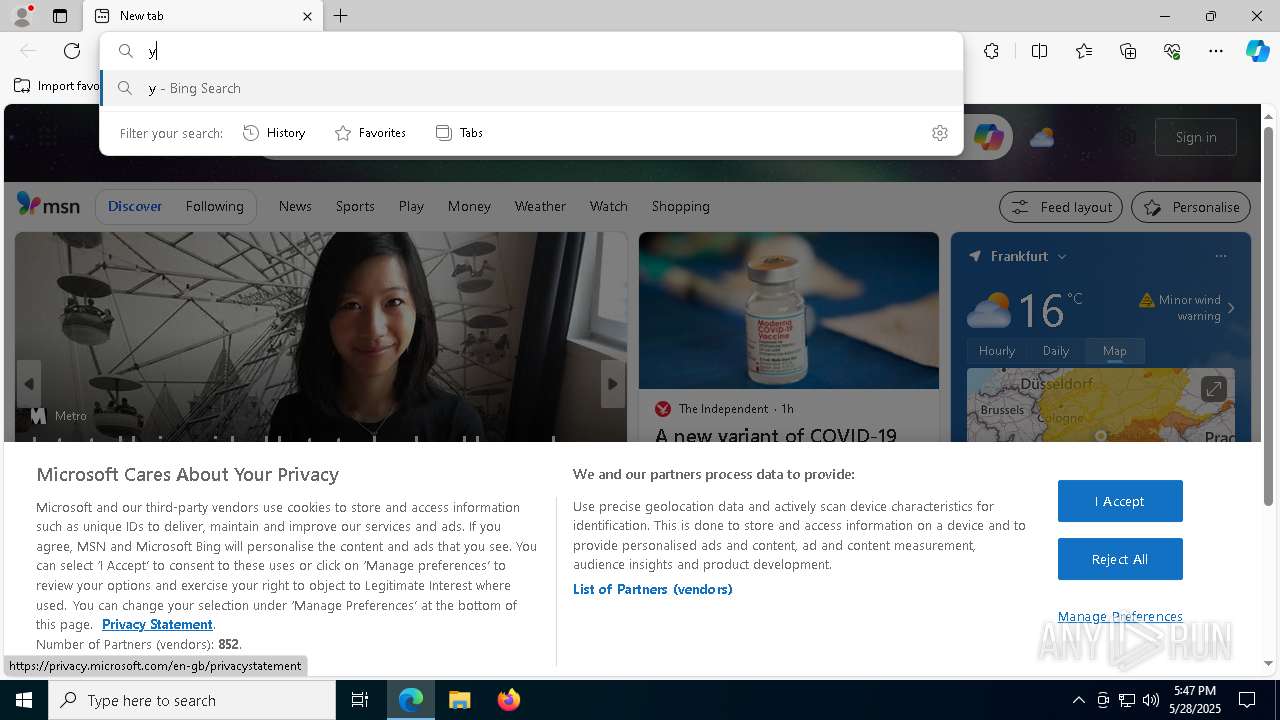Image resolution: width=1280 pixels, height=720 pixels.
Task: Click the Personalise button
Action: point(1191,207)
